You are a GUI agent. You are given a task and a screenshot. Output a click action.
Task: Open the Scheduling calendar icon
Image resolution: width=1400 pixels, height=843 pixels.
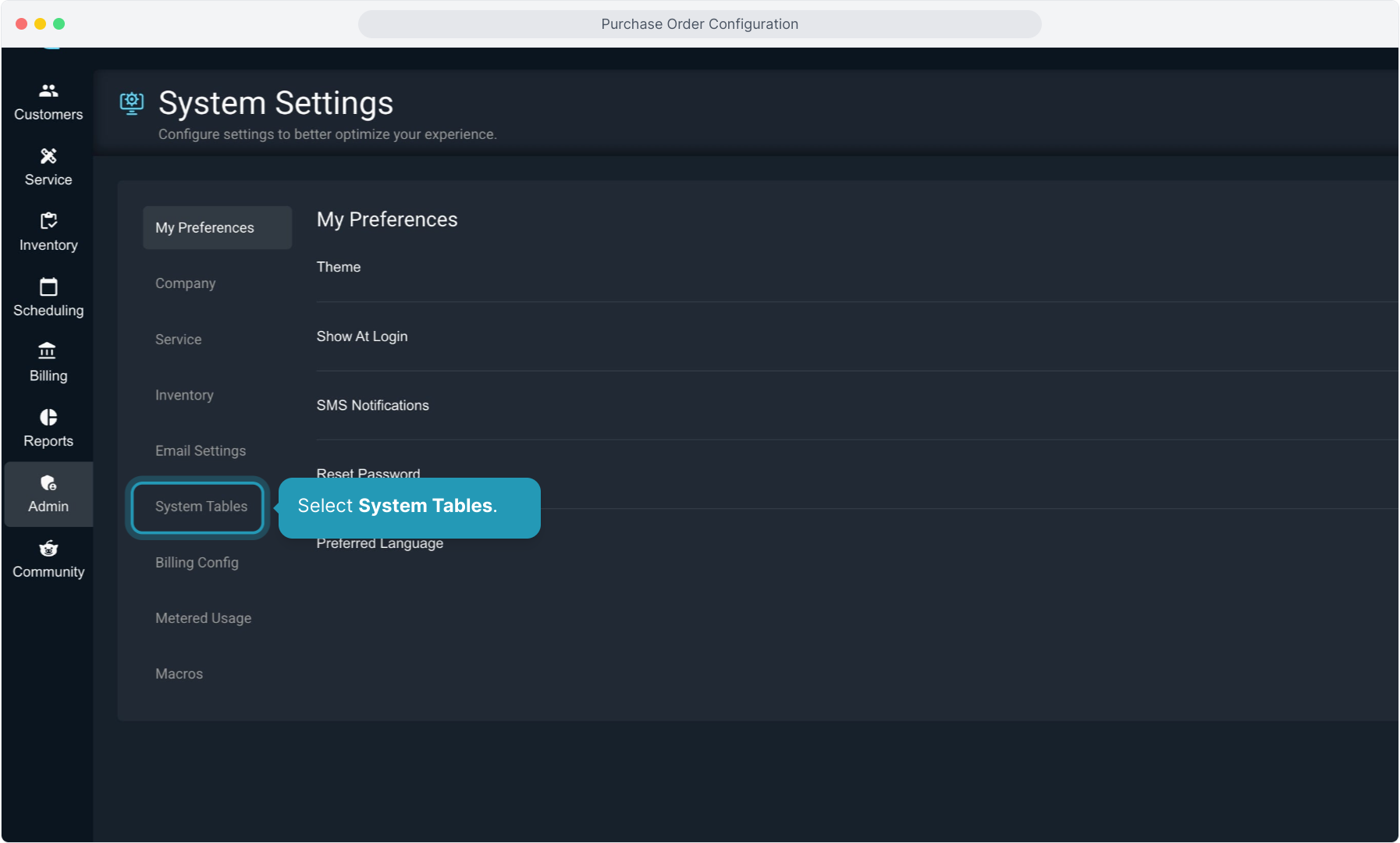coord(48,287)
